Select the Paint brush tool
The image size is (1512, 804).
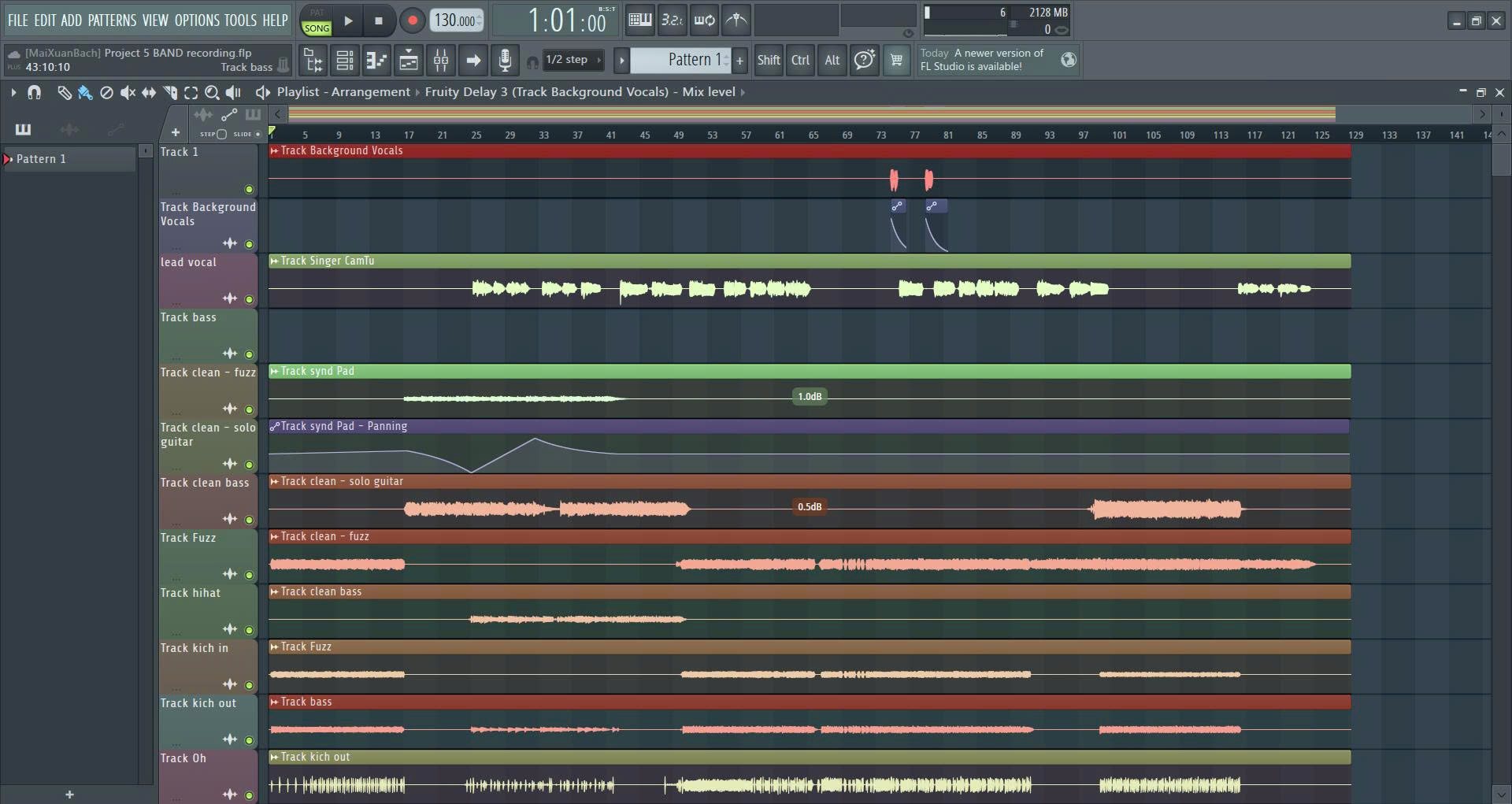click(x=85, y=92)
